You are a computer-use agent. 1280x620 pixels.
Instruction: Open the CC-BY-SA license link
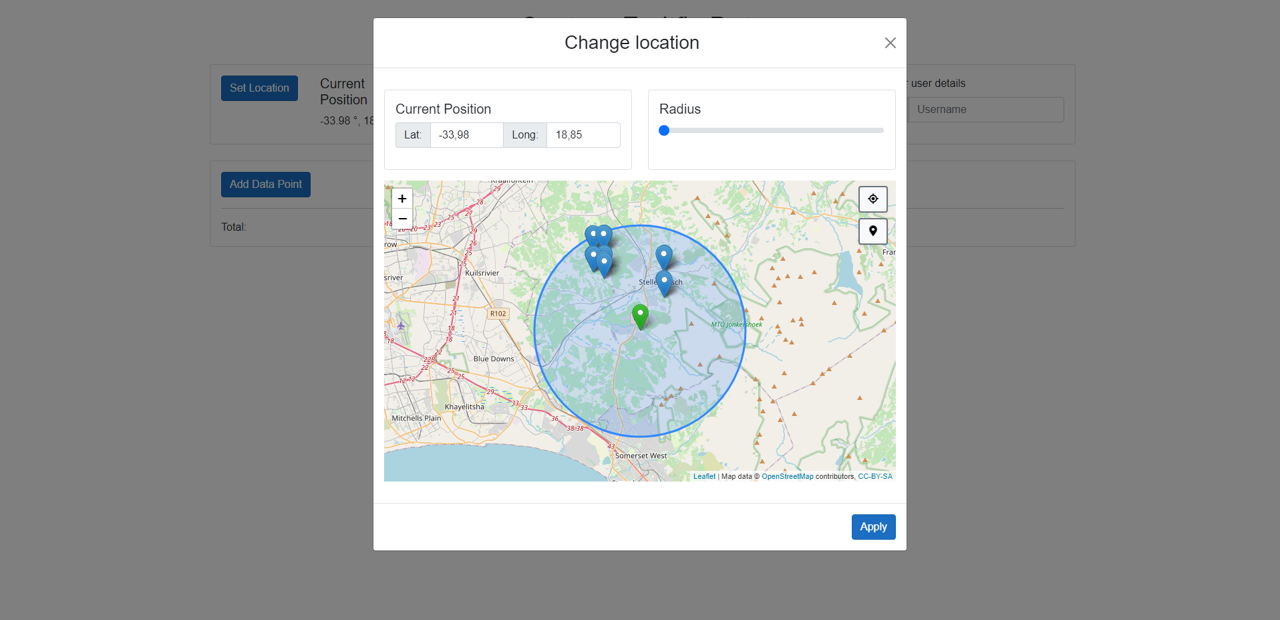click(875, 476)
